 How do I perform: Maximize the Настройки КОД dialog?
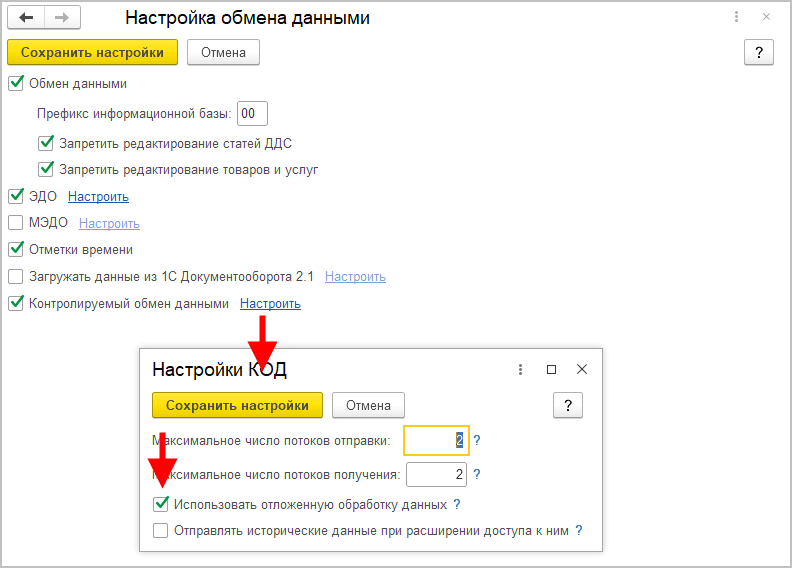552,370
